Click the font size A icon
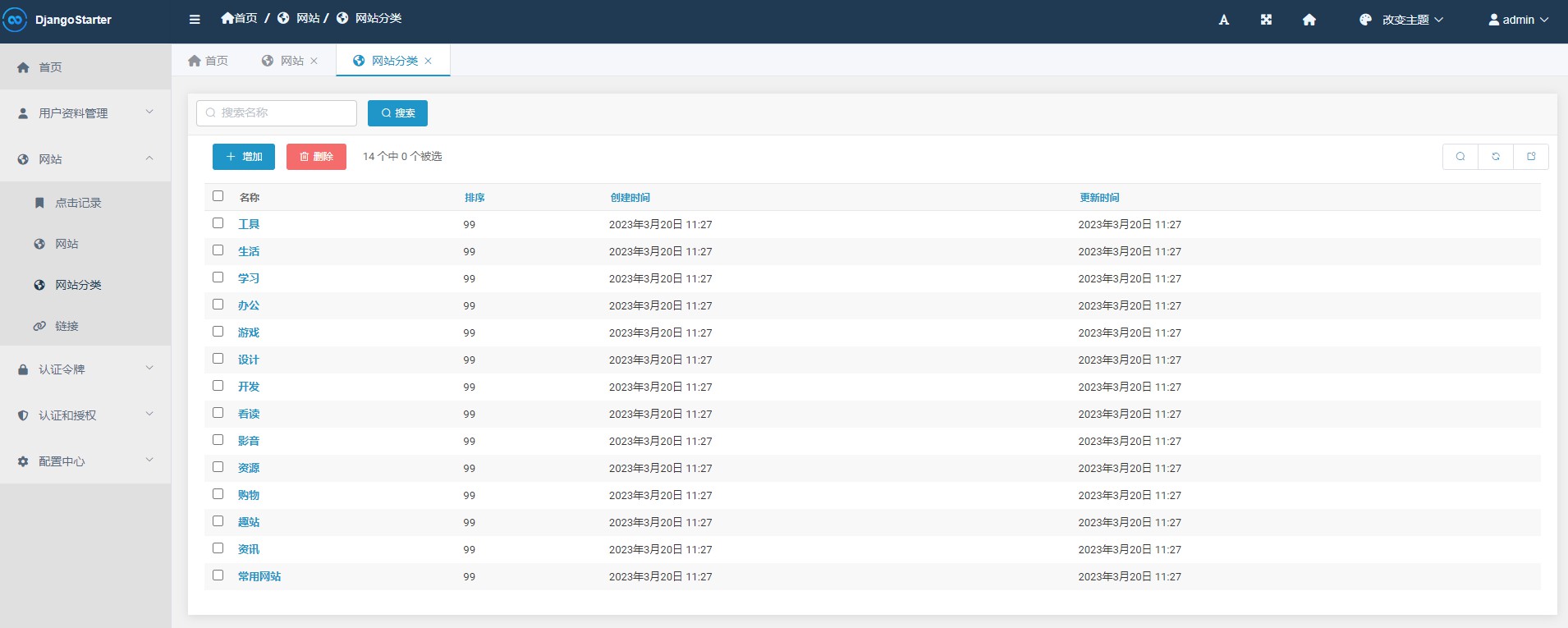This screenshot has width=1568, height=628. point(1223,20)
